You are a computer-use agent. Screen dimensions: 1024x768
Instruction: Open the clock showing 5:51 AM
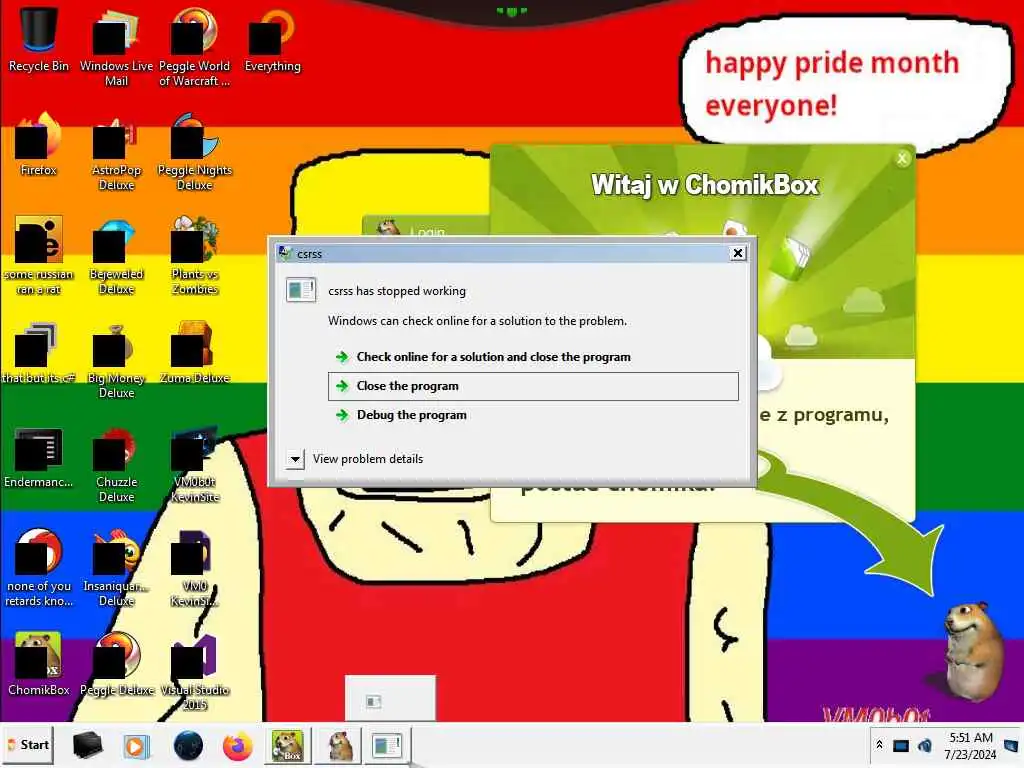point(970,746)
